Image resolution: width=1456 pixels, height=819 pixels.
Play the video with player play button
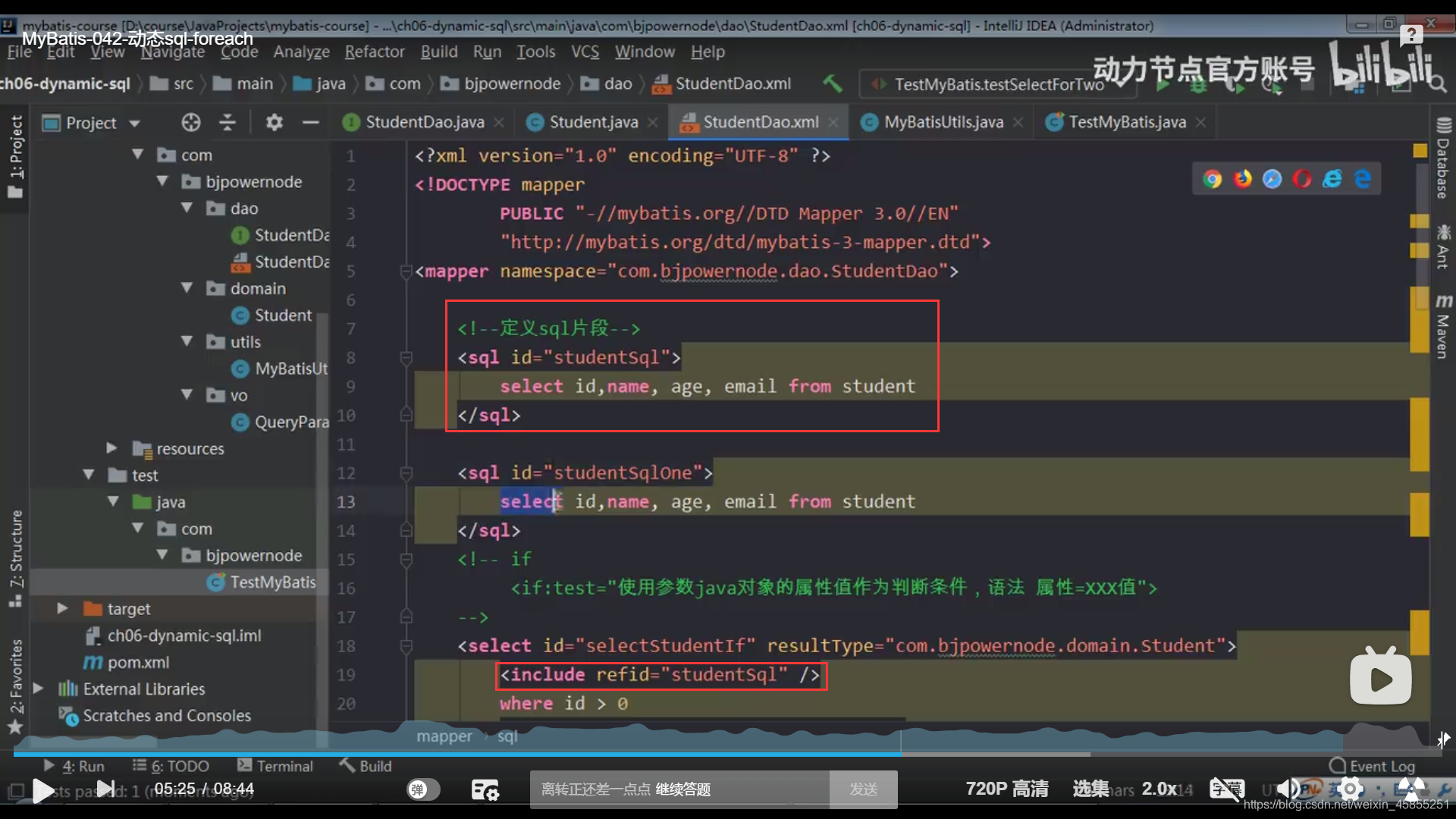(43, 790)
